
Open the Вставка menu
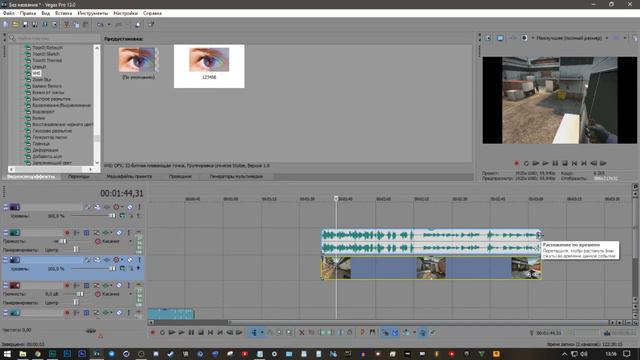pos(63,13)
